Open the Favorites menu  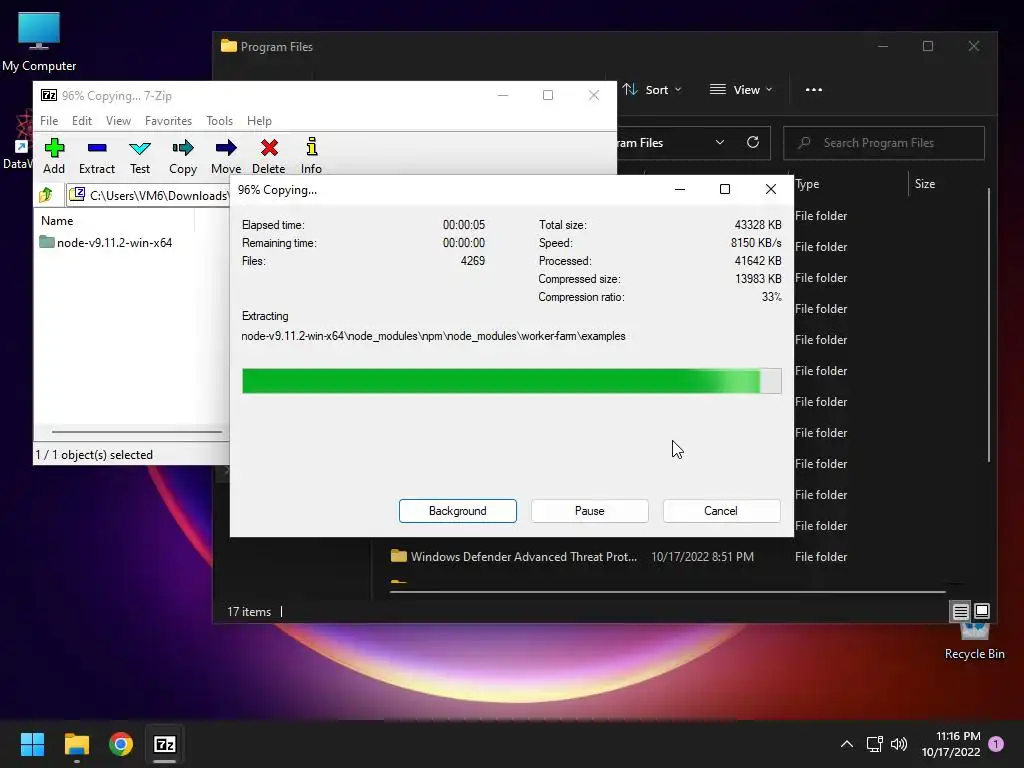pos(168,121)
